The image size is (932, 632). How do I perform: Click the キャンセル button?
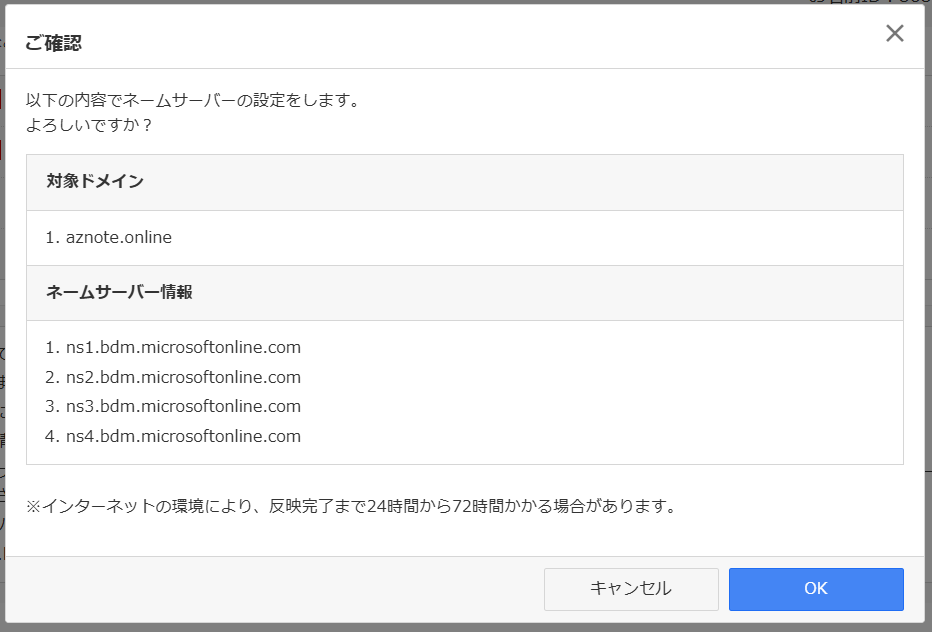coord(631,589)
